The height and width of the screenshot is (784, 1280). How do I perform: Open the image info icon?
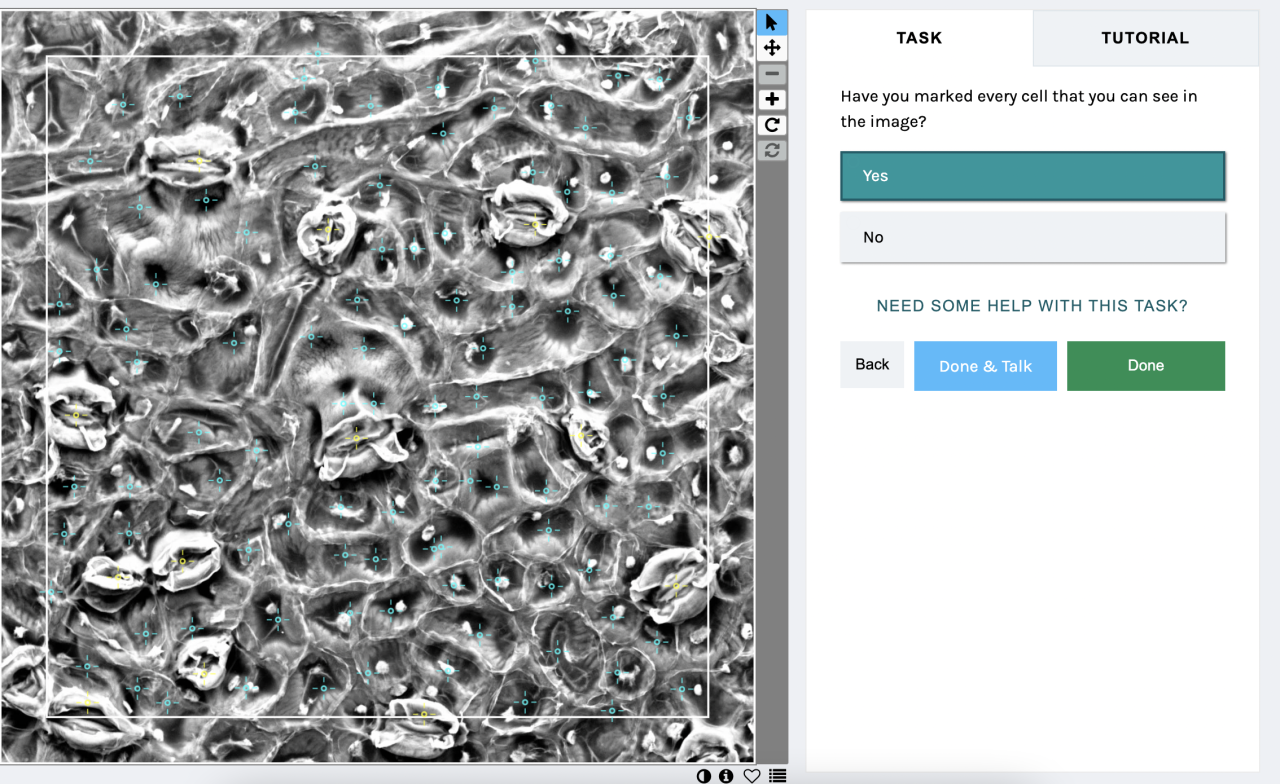[x=727, y=776]
